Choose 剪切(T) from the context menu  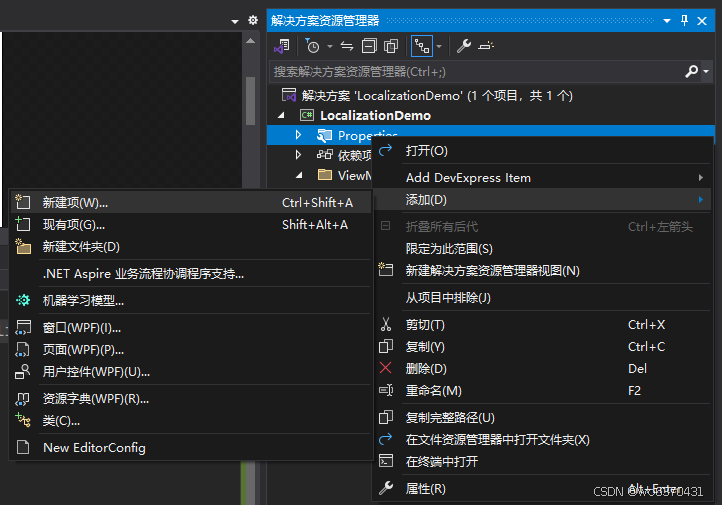[x=541, y=325]
